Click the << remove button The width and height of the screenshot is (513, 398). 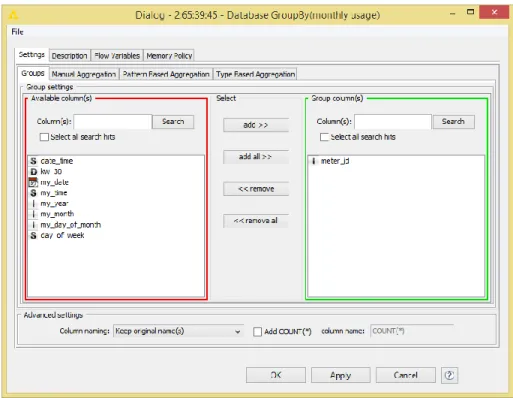256,189
